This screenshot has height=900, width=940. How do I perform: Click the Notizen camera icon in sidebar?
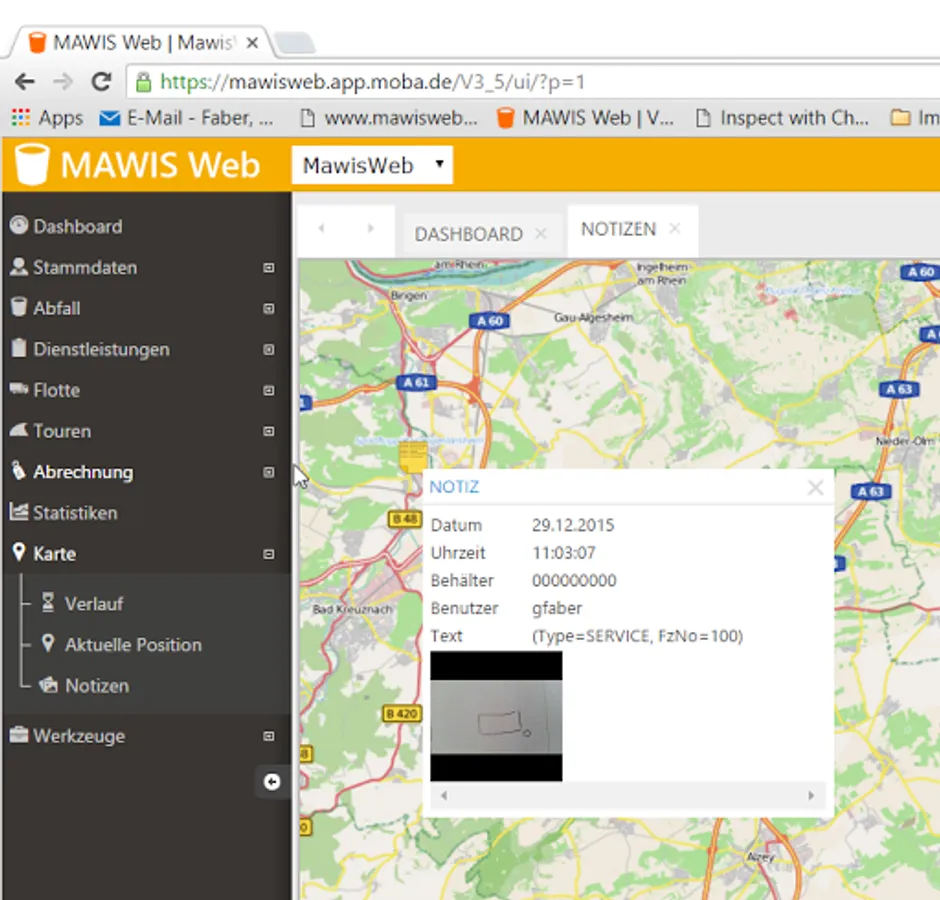click(48, 685)
